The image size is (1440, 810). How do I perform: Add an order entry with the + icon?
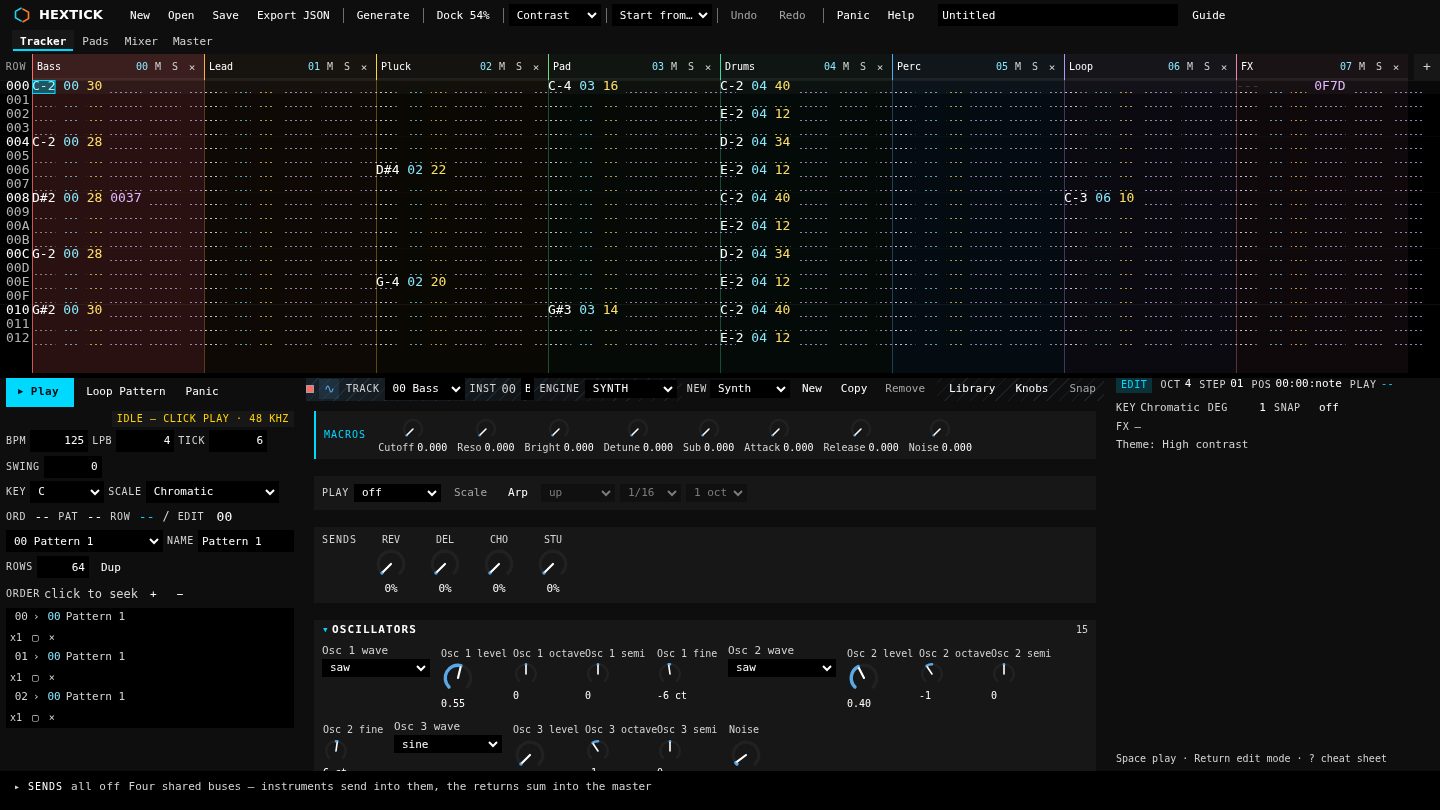(153, 594)
